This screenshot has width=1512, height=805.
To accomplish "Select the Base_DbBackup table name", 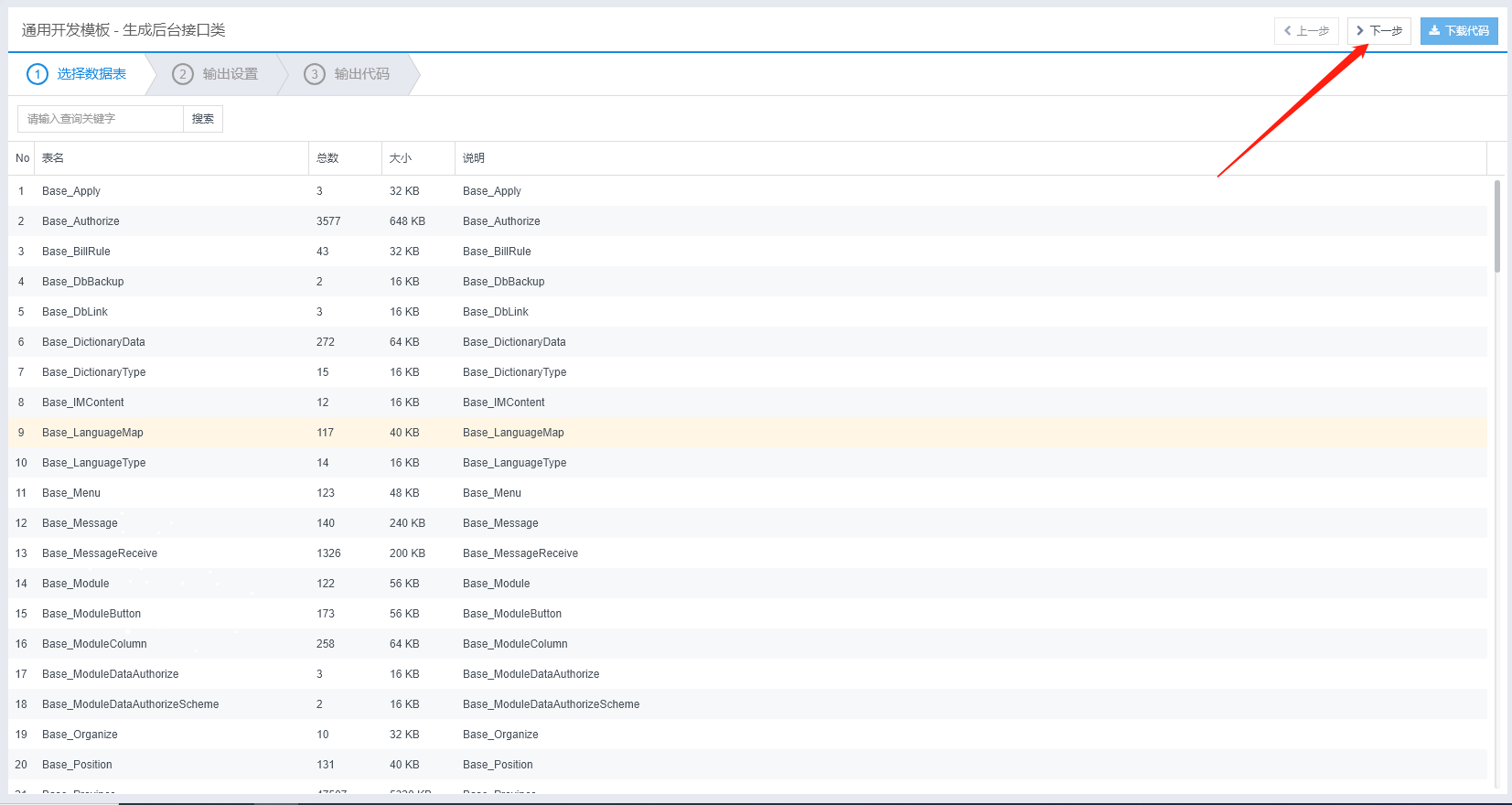I will (x=83, y=282).
